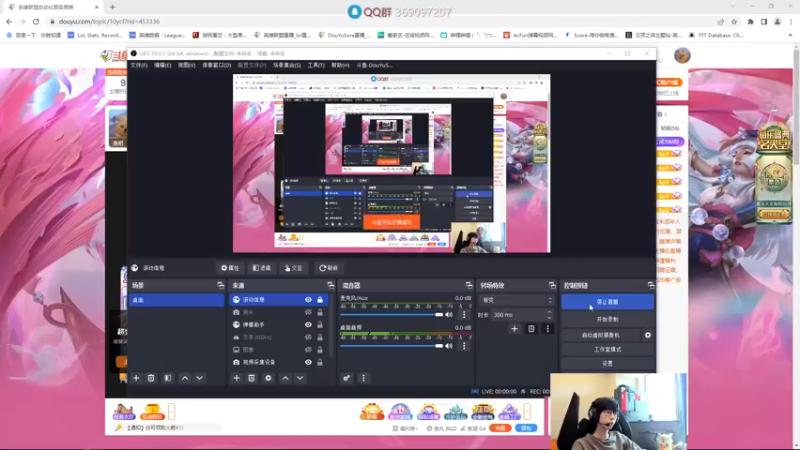Open a new Chrome tab
This screenshot has width=800, height=450.
pos(112,7)
